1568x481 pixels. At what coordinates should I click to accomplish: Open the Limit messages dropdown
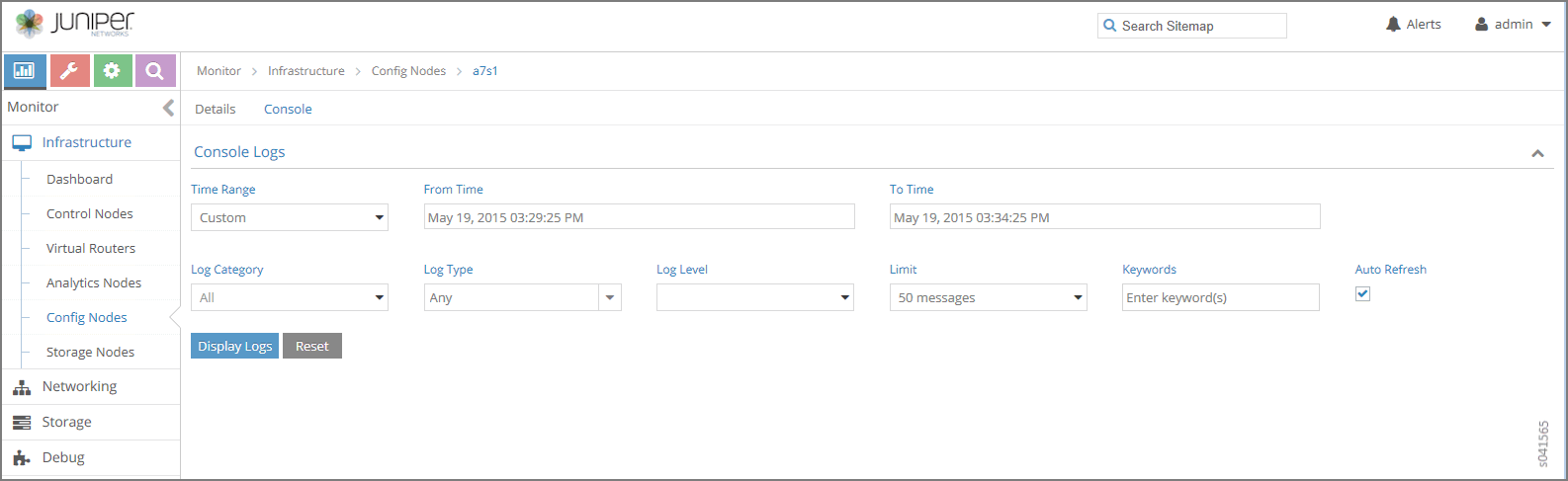(x=988, y=297)
